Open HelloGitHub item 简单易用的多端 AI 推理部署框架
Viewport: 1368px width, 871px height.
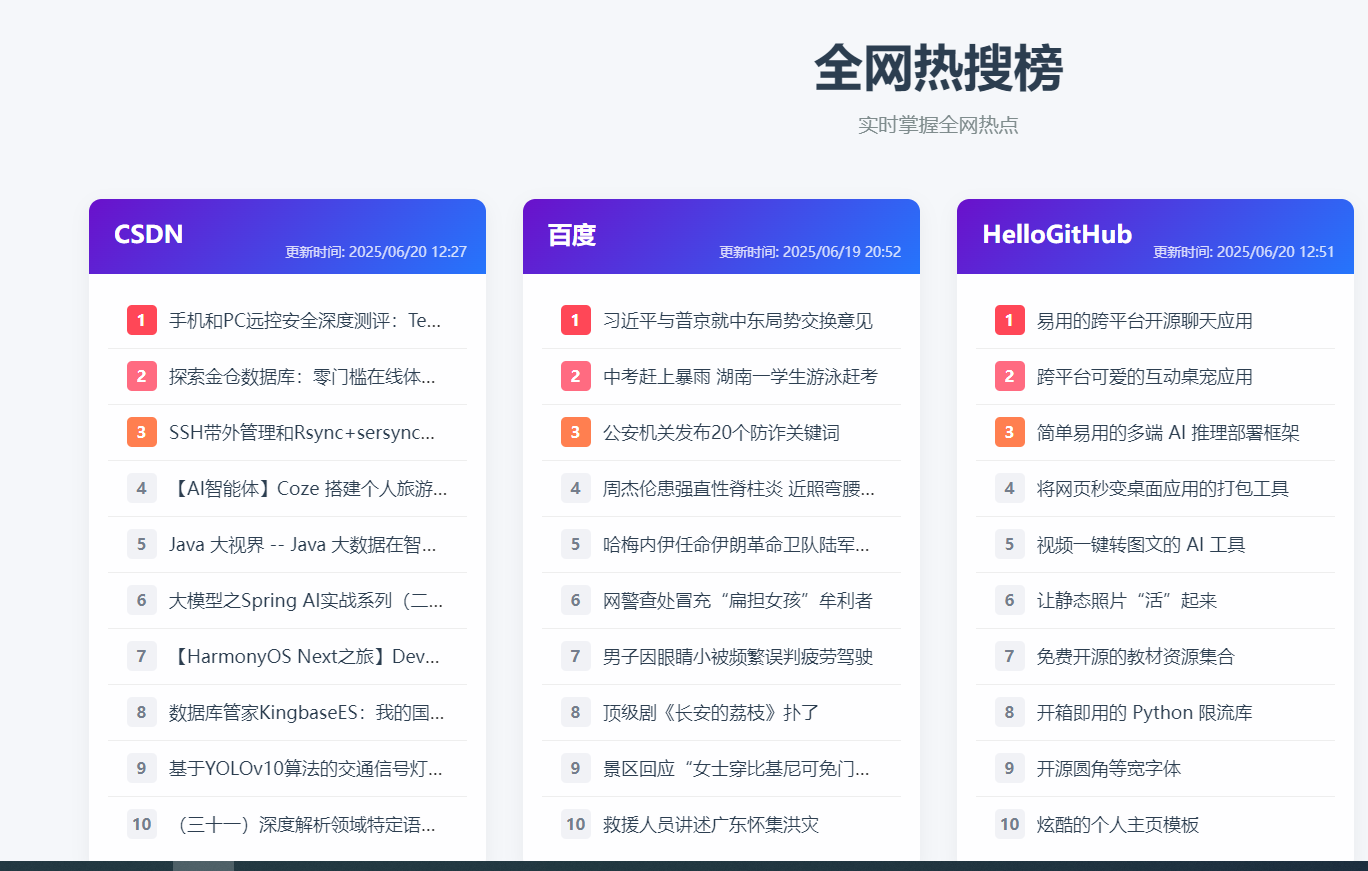[1168, 432]
